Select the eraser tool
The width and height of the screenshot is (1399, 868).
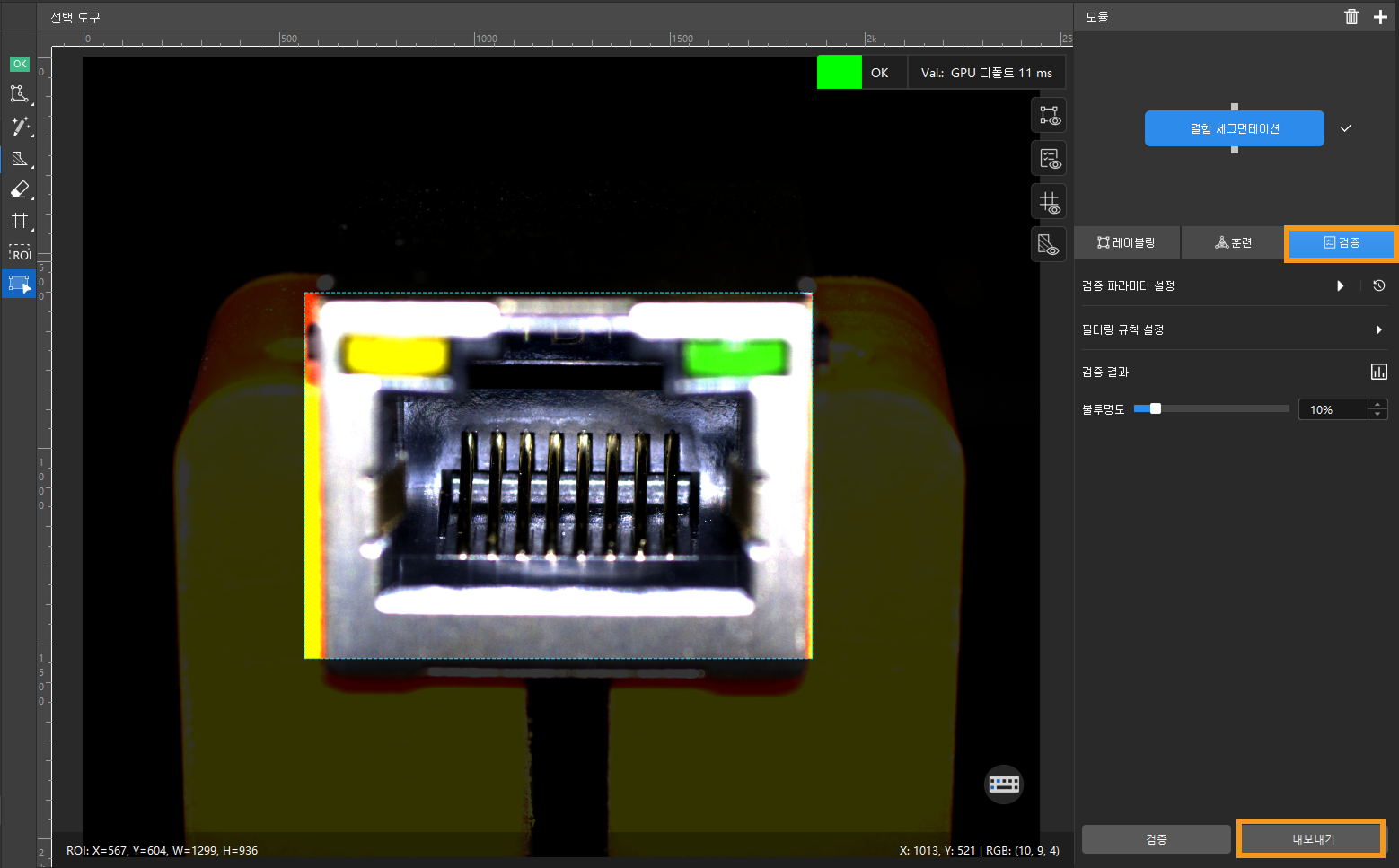coord(19,189)
